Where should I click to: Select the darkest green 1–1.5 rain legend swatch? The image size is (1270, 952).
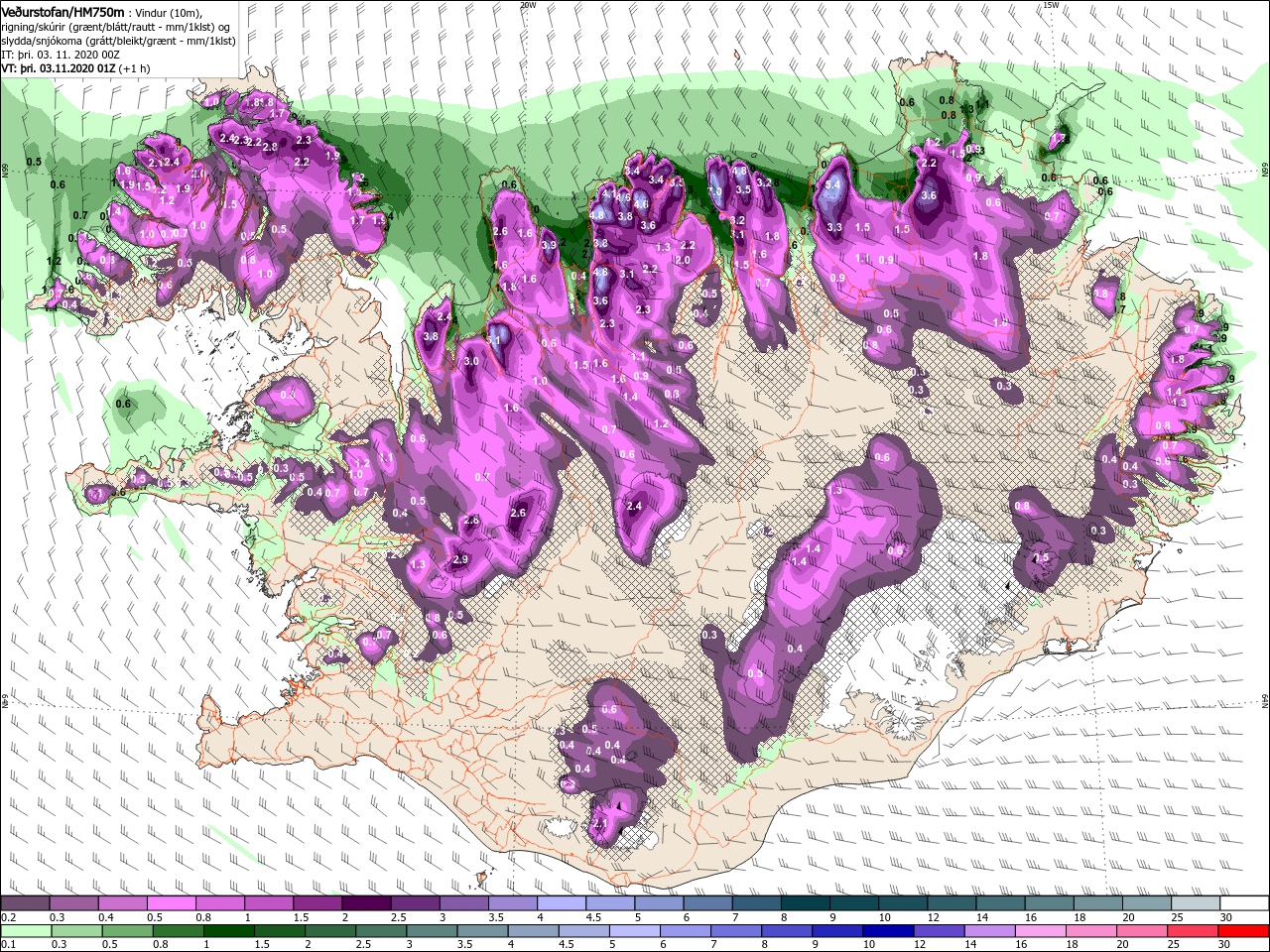228,930
